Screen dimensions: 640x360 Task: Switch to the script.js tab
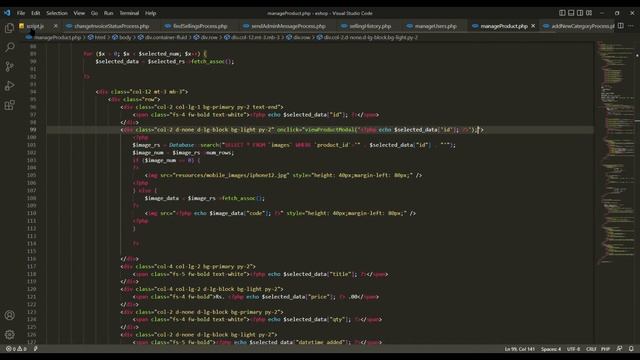pyautogui.click(x=35, y=26)
